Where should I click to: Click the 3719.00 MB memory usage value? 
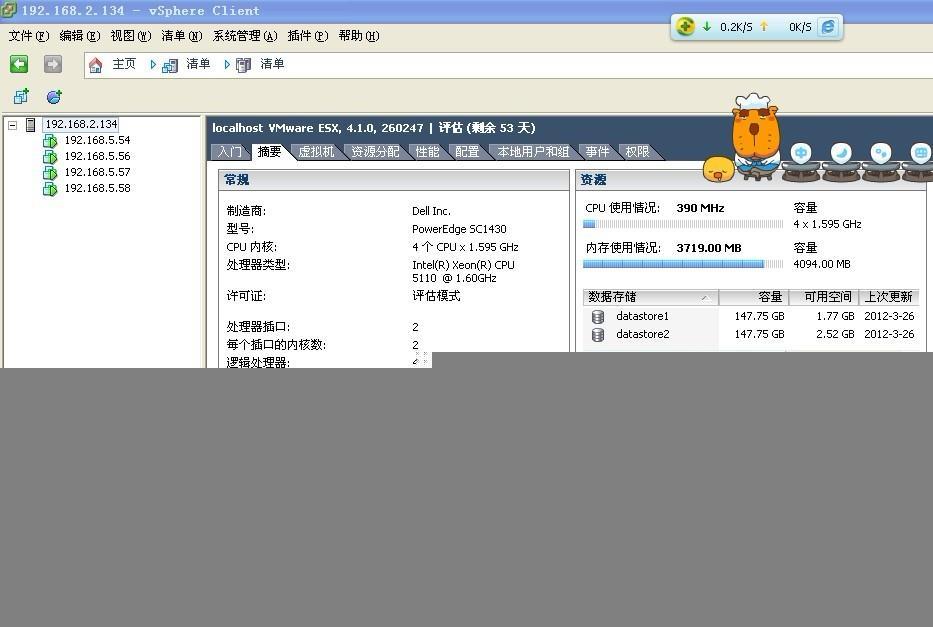point(709,248)
